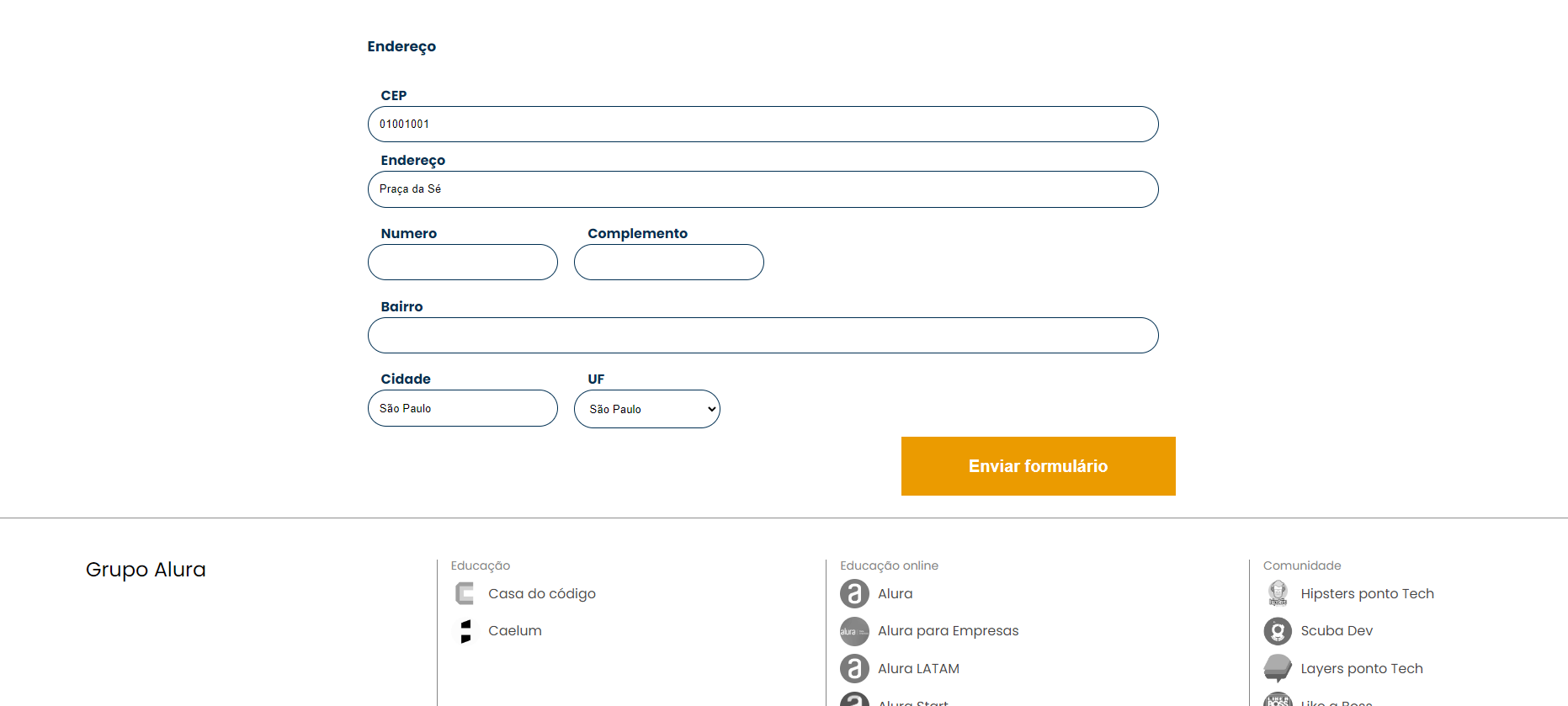Click the Alura round logo icon

point(854,594)
